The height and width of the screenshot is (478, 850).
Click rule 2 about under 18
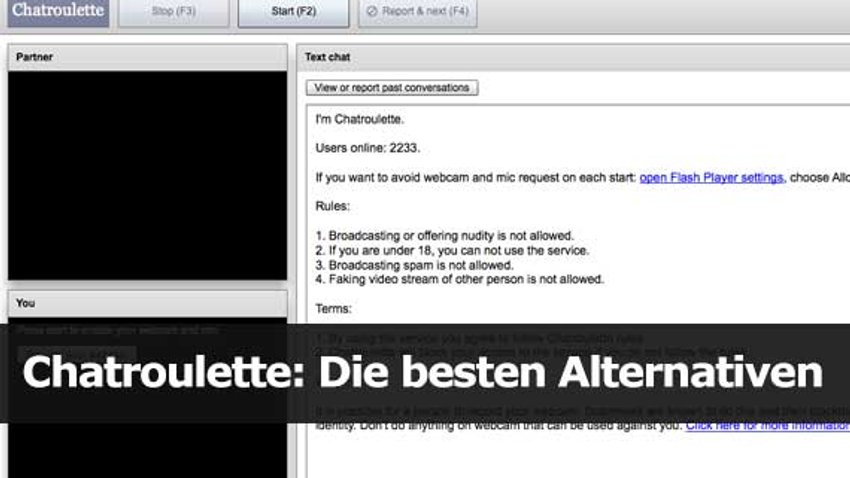click(452, 250)
